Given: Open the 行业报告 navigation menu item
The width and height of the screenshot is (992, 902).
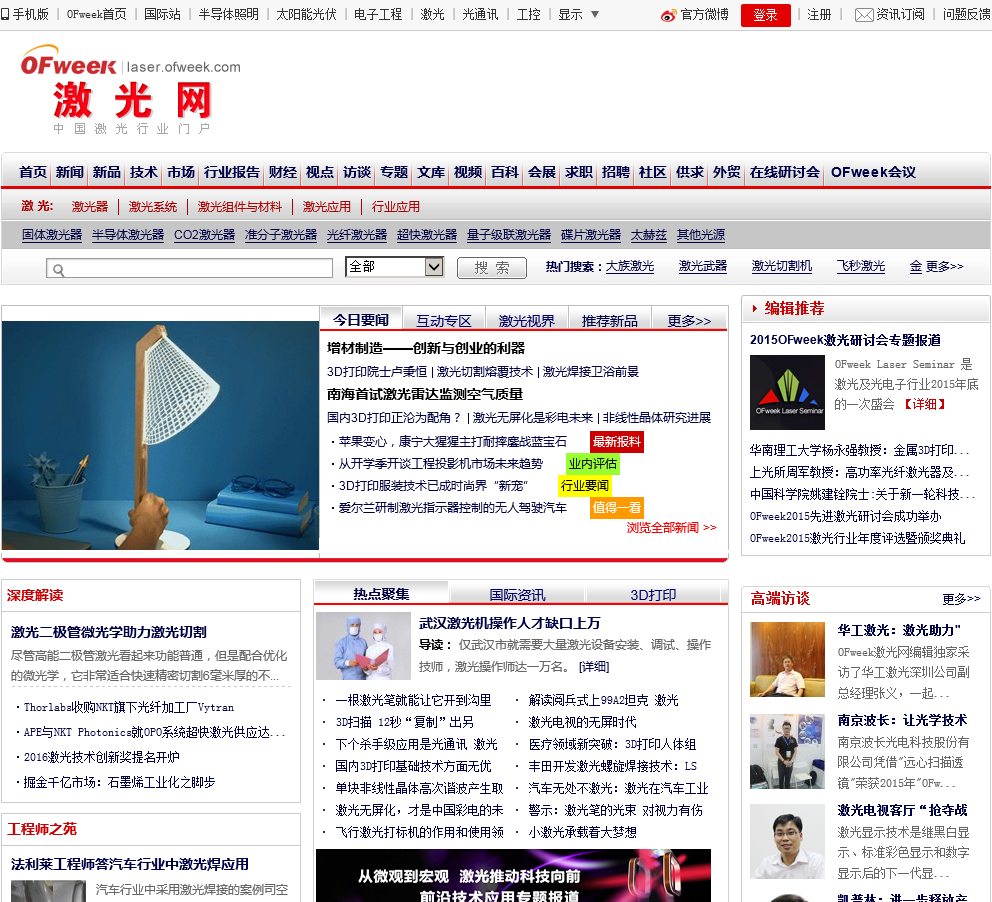Looking at the screenshot, I should tap(232, 172).
